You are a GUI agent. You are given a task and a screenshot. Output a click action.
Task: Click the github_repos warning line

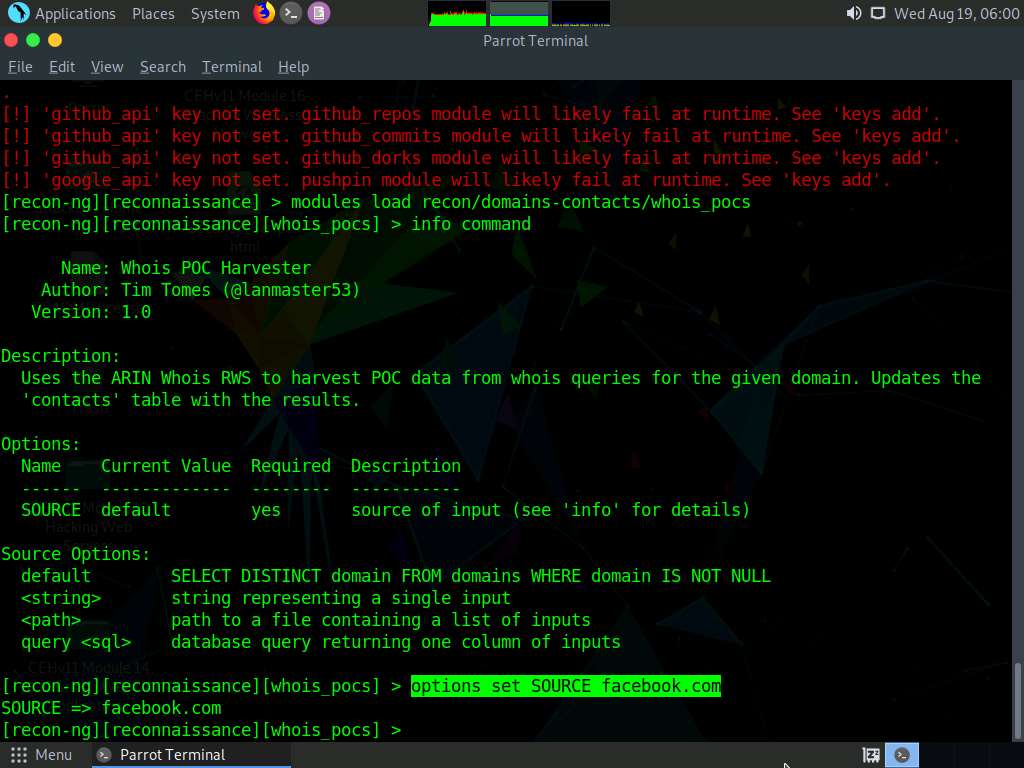point(471,114)
